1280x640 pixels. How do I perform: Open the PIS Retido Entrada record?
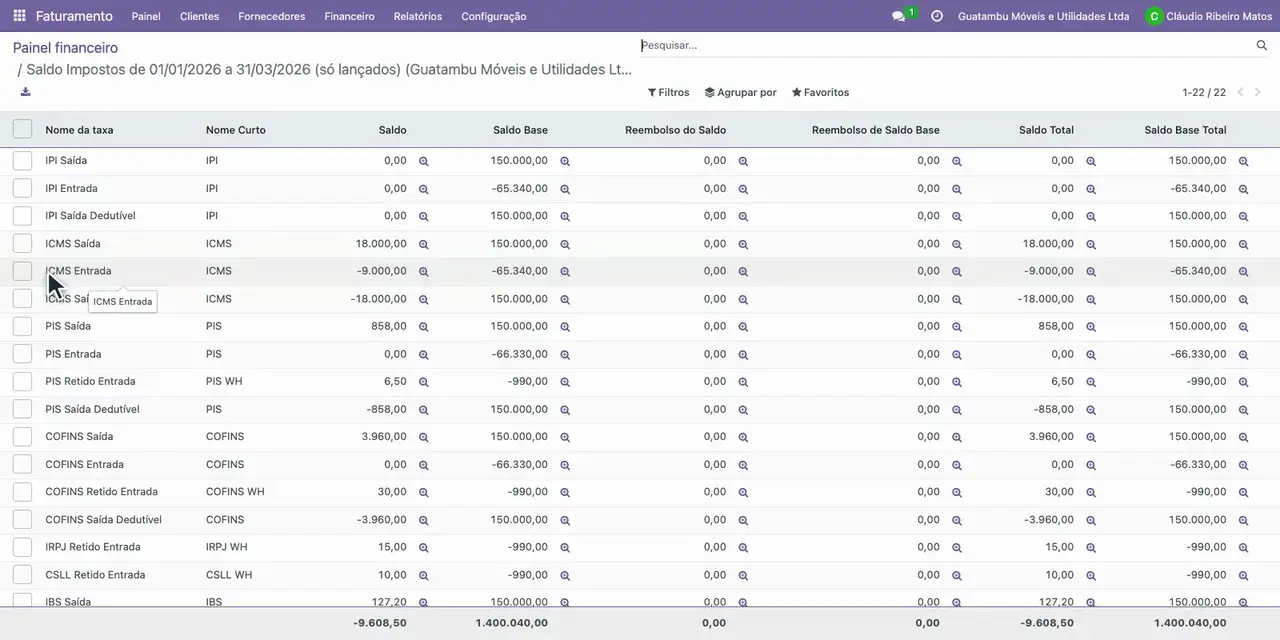click(90, 381)
